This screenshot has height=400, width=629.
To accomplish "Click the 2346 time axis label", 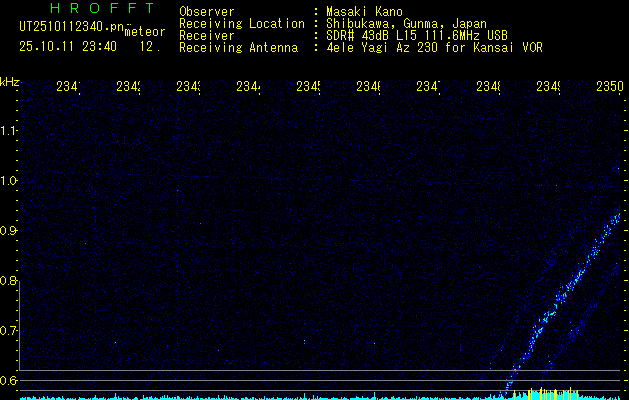I will pos(369,86).
